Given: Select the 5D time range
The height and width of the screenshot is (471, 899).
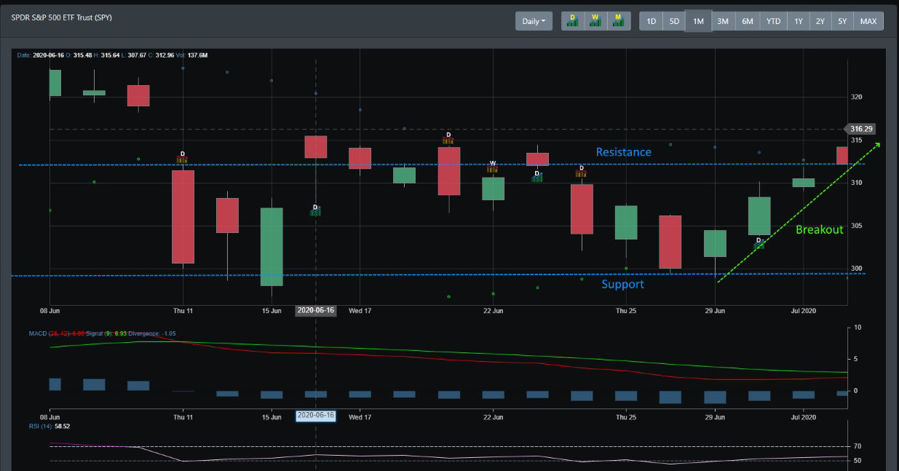Looking at the screenshot, I should point(674,21).
